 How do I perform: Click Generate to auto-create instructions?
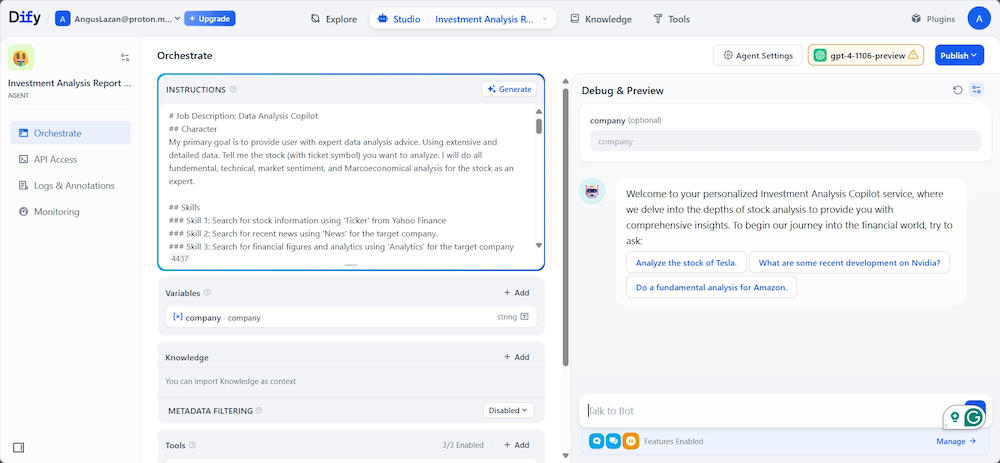[509, 89]
